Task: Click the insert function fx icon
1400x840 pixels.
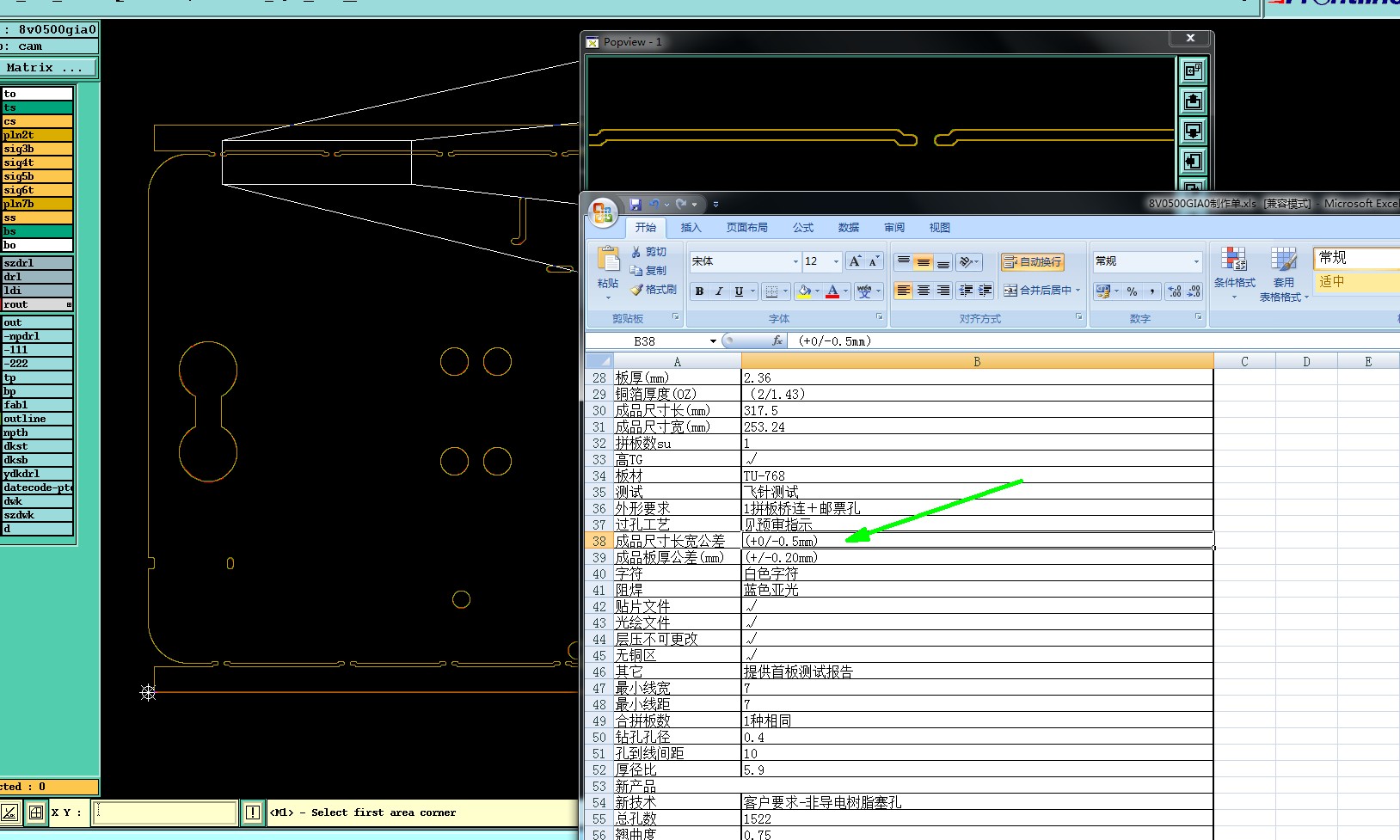Action: (x=777, y=341)
